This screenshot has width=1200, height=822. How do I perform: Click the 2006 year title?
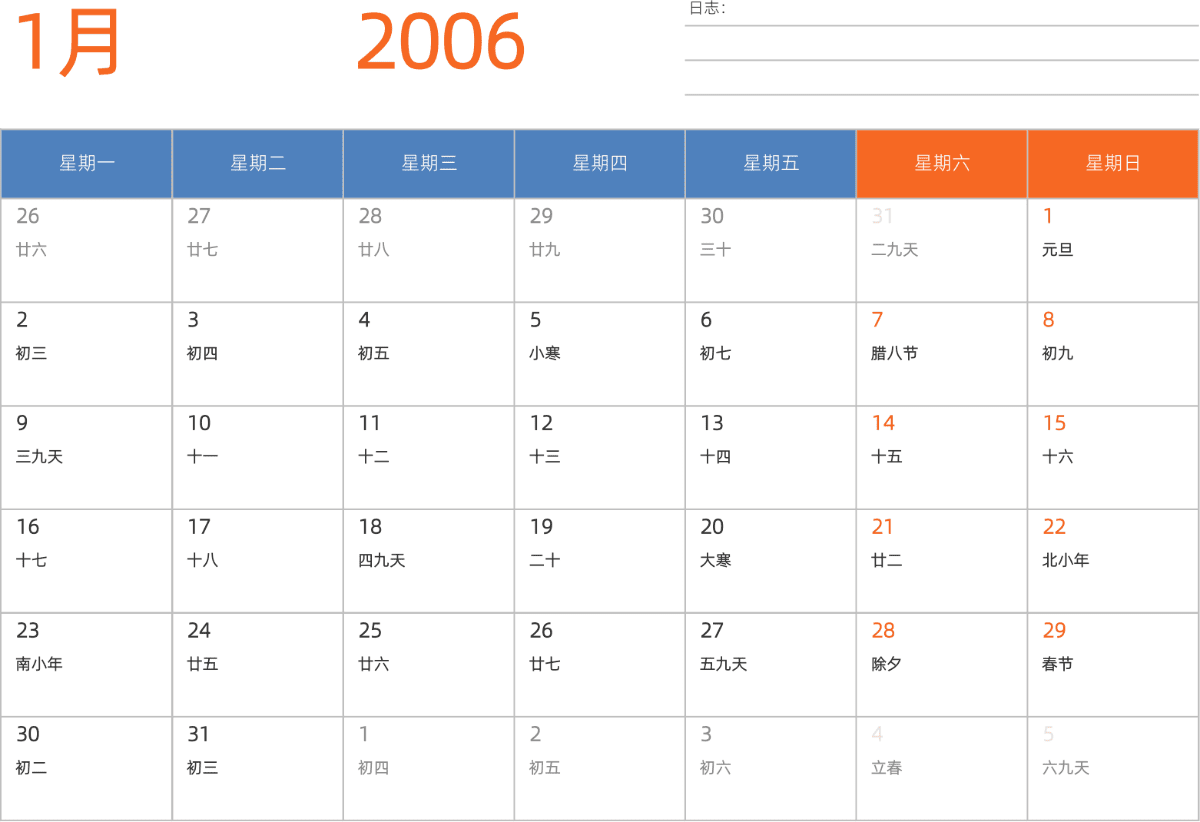click(441, 43)
